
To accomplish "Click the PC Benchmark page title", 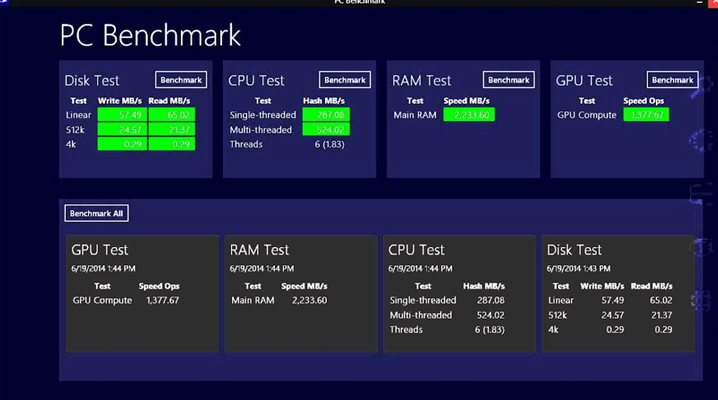I will (150, 35).
